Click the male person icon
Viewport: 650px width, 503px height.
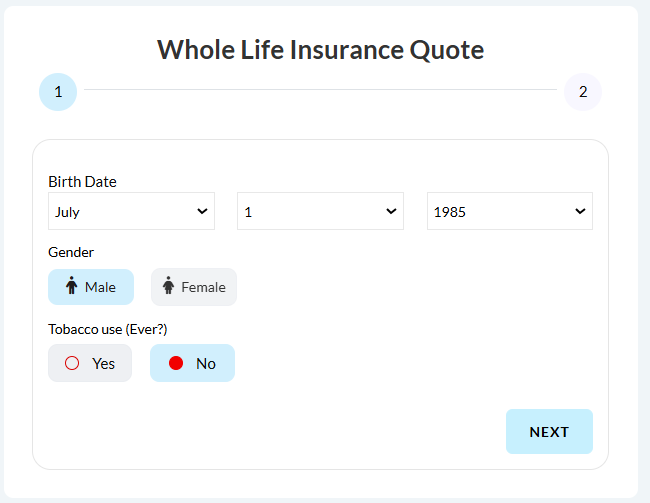(x=72, y=286)
